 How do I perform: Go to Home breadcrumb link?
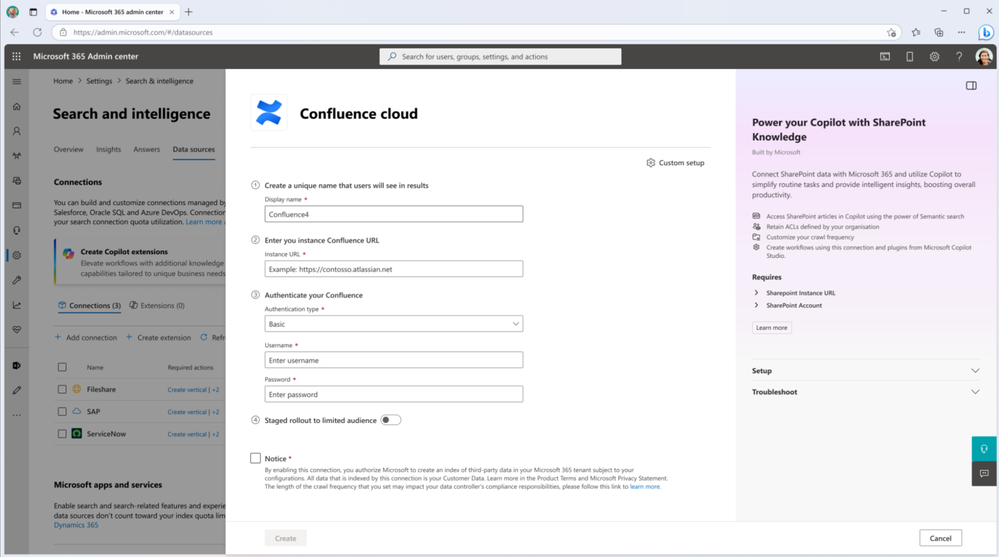pyautogui.click(x=62, y=81)
